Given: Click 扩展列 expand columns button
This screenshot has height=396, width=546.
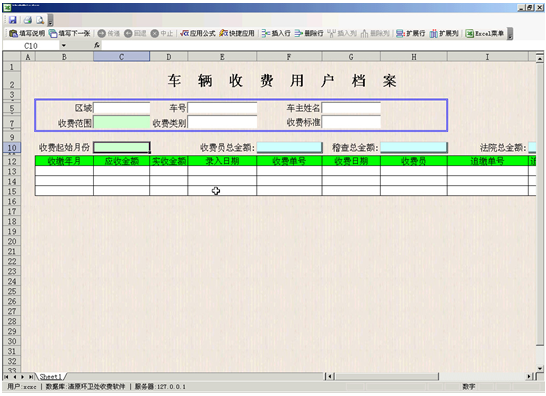Looking at the screenshot, I should (444, 33).
